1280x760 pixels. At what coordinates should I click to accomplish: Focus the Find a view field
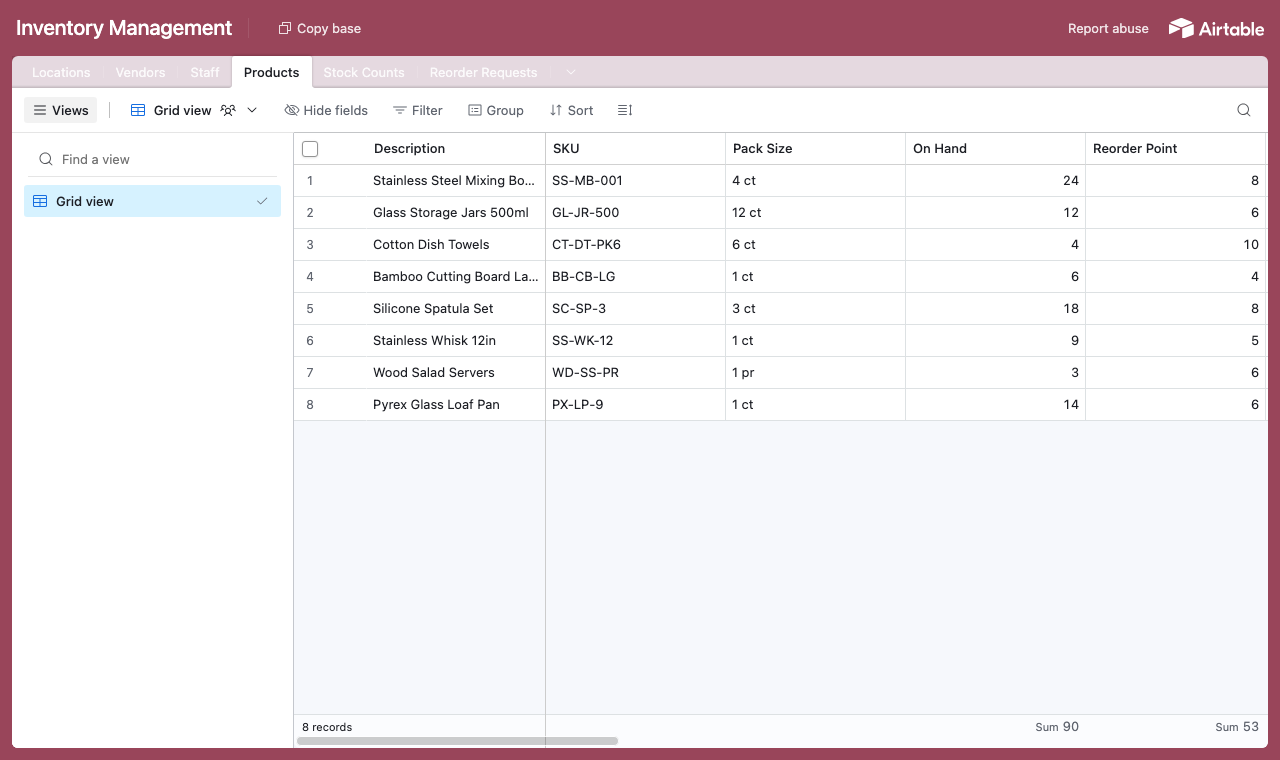click(x=152, y=159)
